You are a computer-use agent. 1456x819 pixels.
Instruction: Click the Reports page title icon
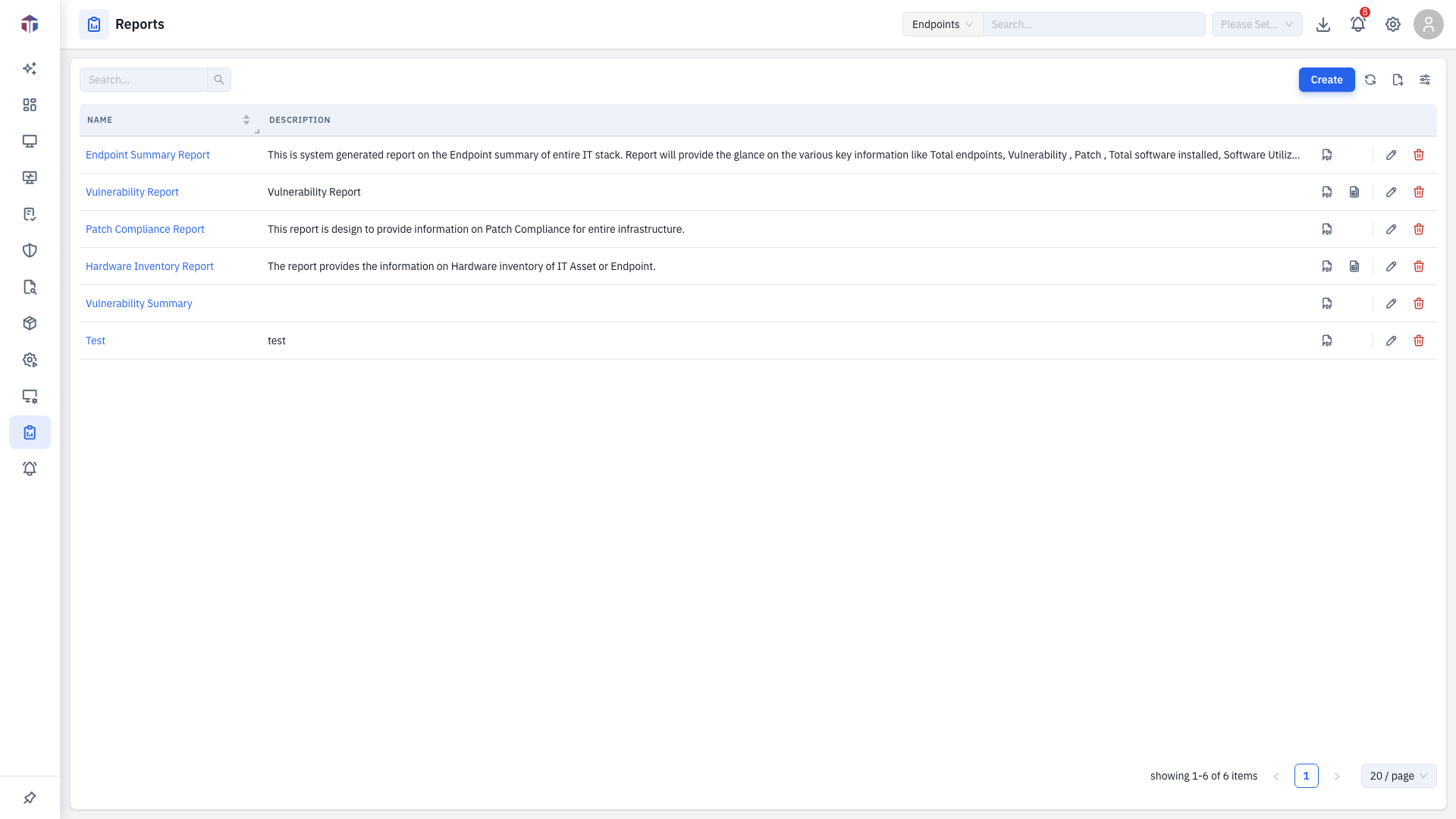pyautogui.click(x=94, y=24)
